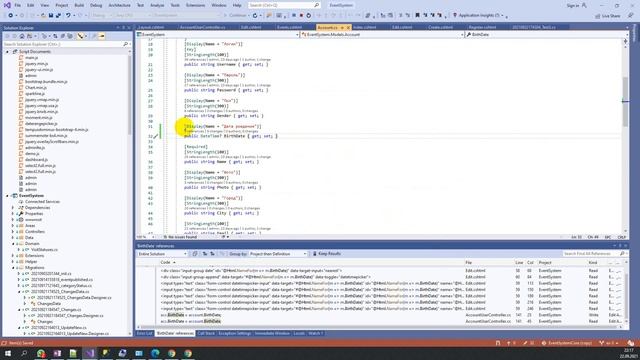The width and height of the screenshot is (640, 360).
Task: Click the Live Share button
Action: click(608, 16)
